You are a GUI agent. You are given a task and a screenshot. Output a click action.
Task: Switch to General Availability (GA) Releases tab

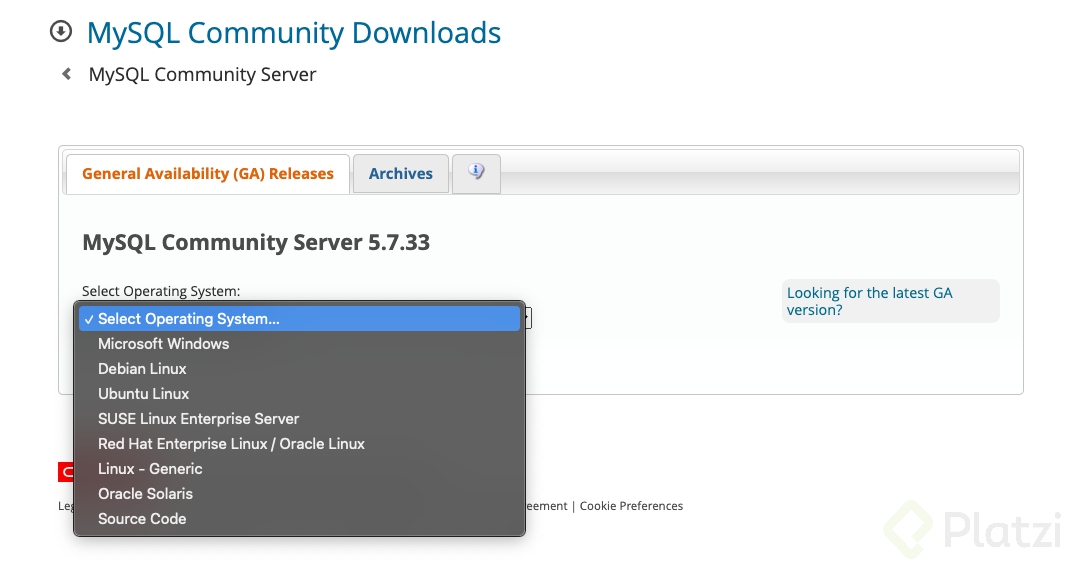208,174
